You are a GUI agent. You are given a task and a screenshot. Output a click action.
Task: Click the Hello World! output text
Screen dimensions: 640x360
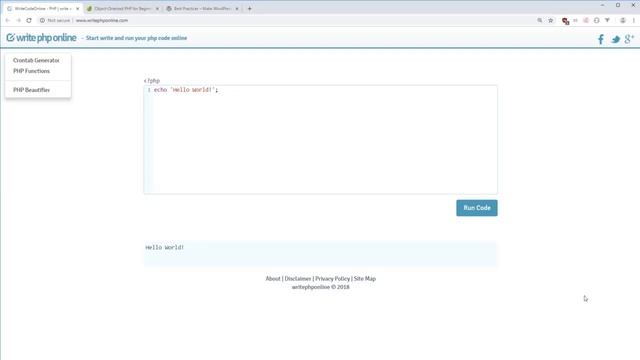tap(164, 247)
